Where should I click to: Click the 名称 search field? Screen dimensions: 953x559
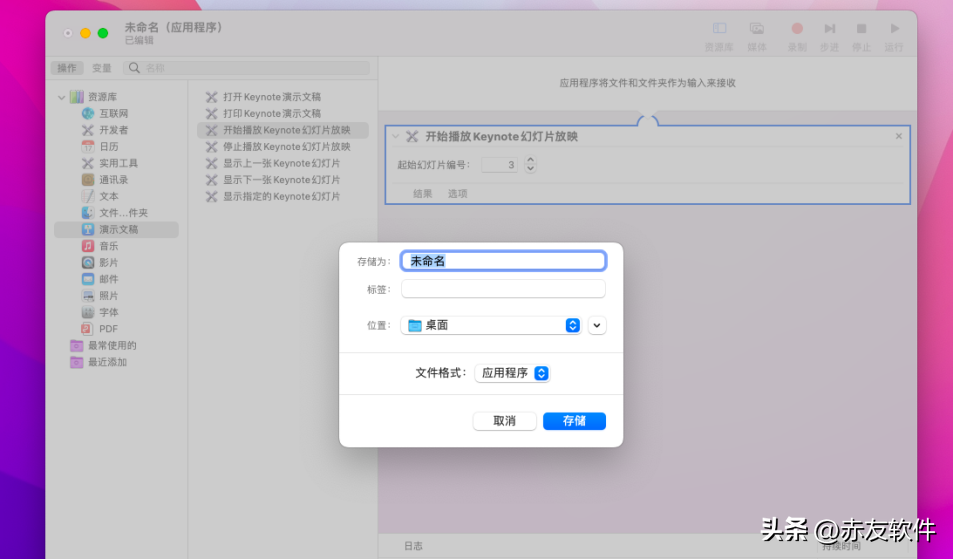[246, 68]
